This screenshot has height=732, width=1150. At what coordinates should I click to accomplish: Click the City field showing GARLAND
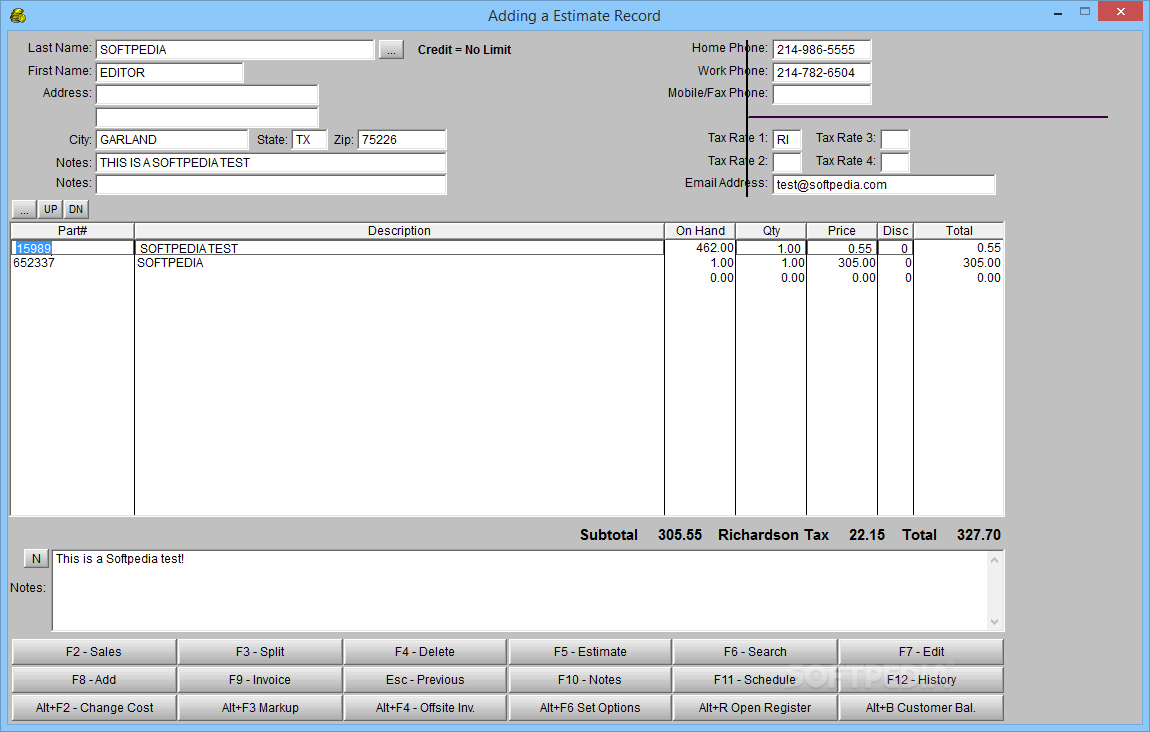172,140
